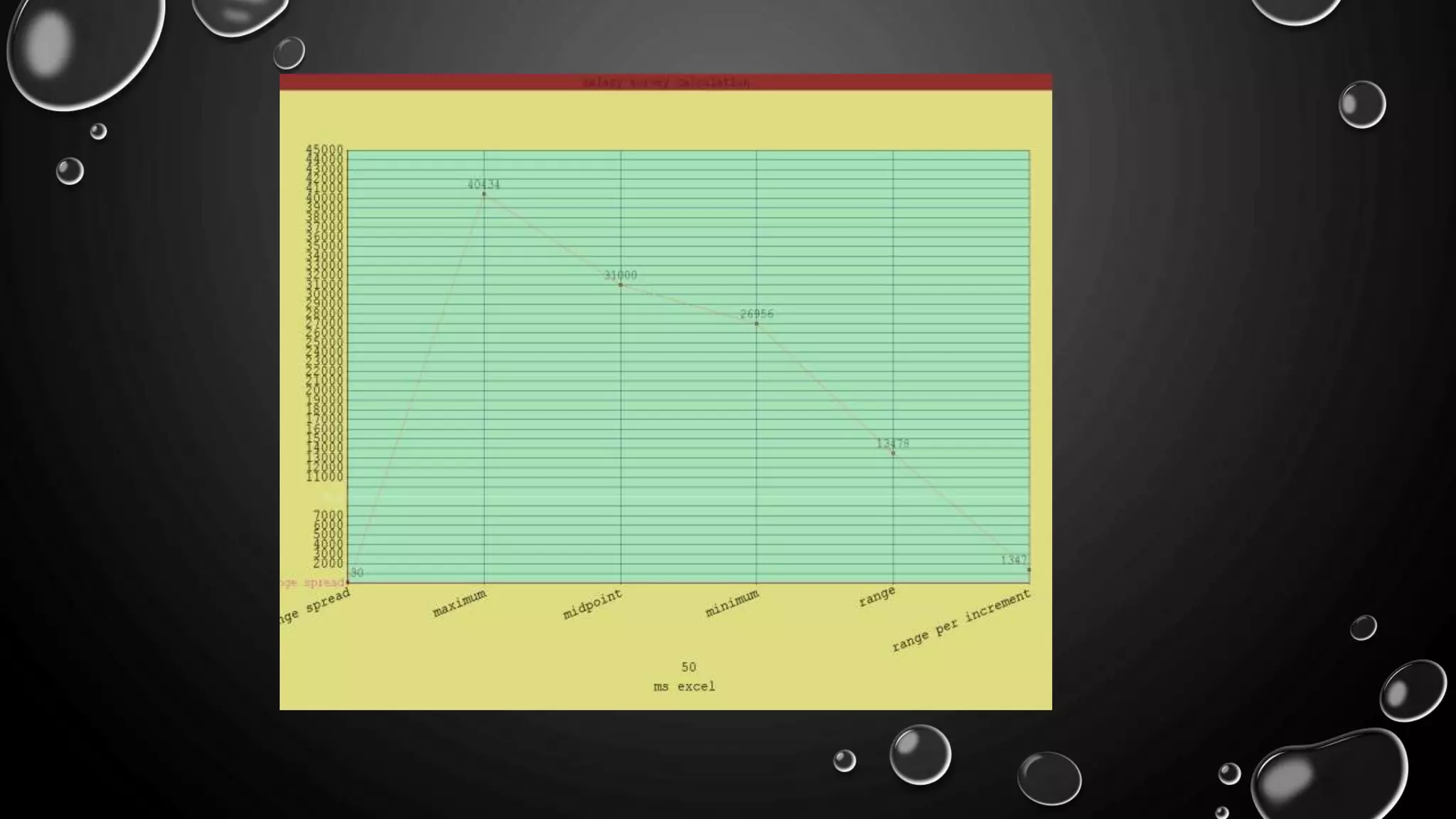
Task: Click the 2000 y-axis value
Action: pos(328,564)
